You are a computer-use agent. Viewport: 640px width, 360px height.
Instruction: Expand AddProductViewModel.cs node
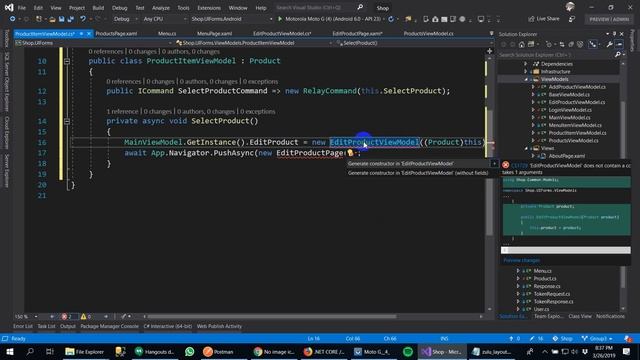pos(533,87)
